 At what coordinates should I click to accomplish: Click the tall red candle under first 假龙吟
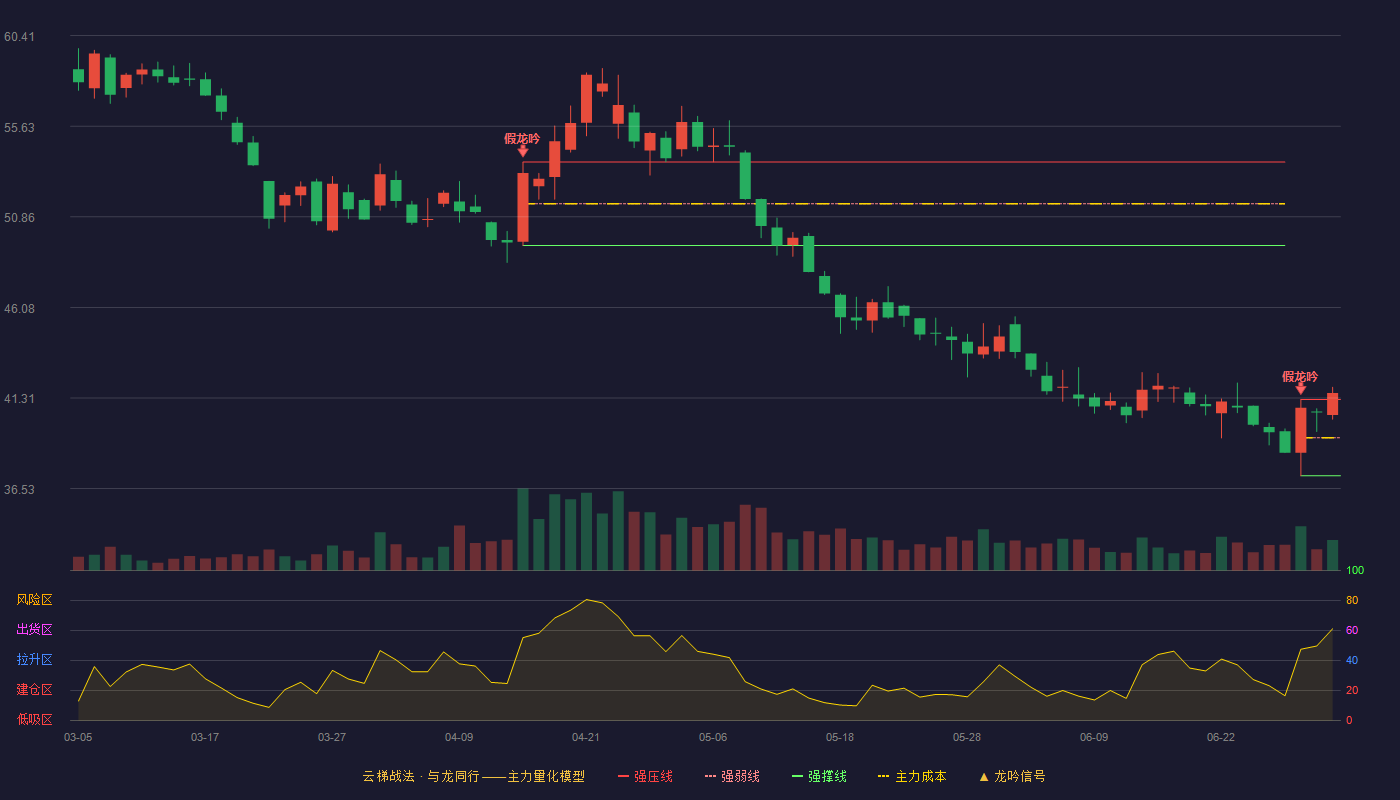523,207
